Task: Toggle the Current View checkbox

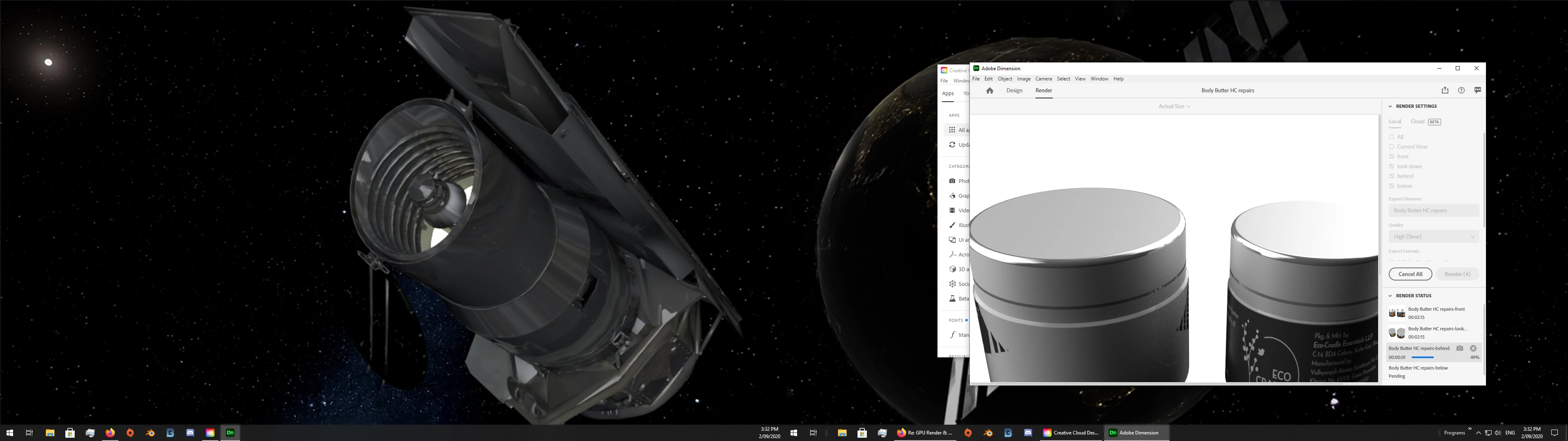Action: tap(1392, 147)
